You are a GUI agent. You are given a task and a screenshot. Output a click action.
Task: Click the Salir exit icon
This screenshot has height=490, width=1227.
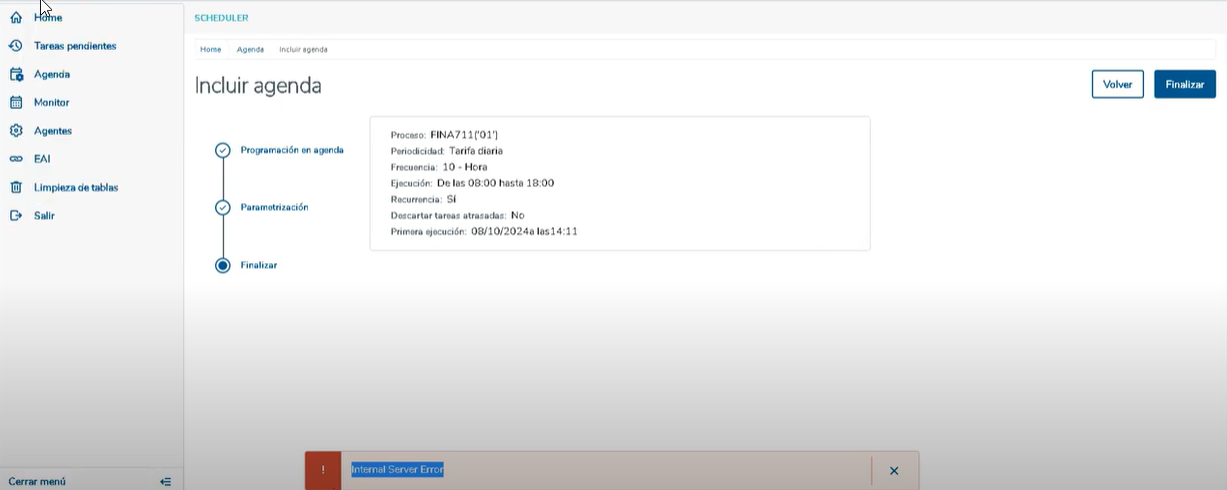pos(16,215)
